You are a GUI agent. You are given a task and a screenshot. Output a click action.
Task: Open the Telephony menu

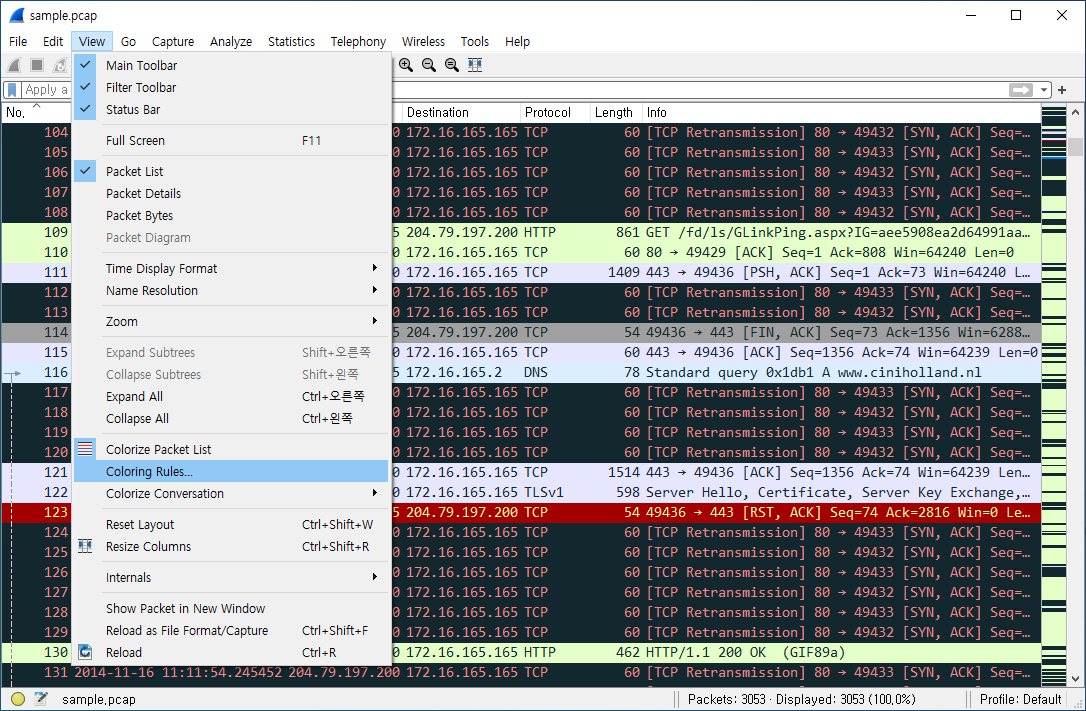tap(358, 42)
